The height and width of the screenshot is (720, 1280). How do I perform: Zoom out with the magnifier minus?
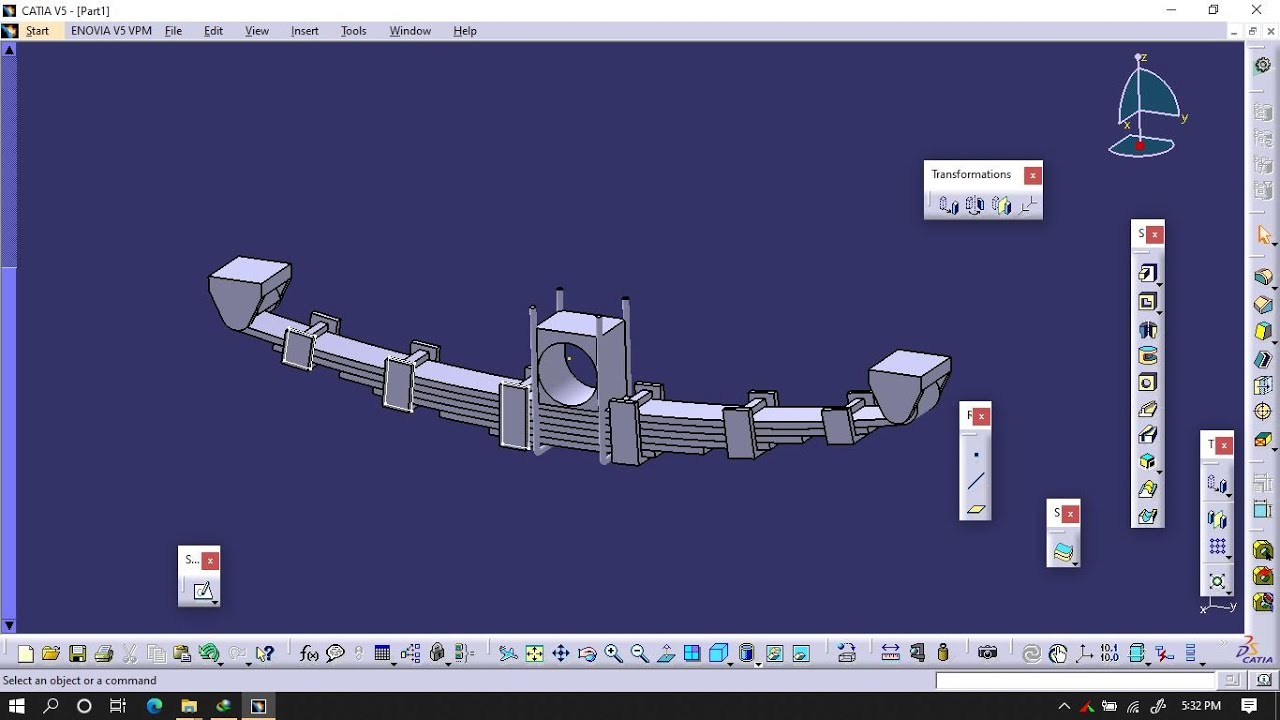pyautogui.click(x=639, y=654)
